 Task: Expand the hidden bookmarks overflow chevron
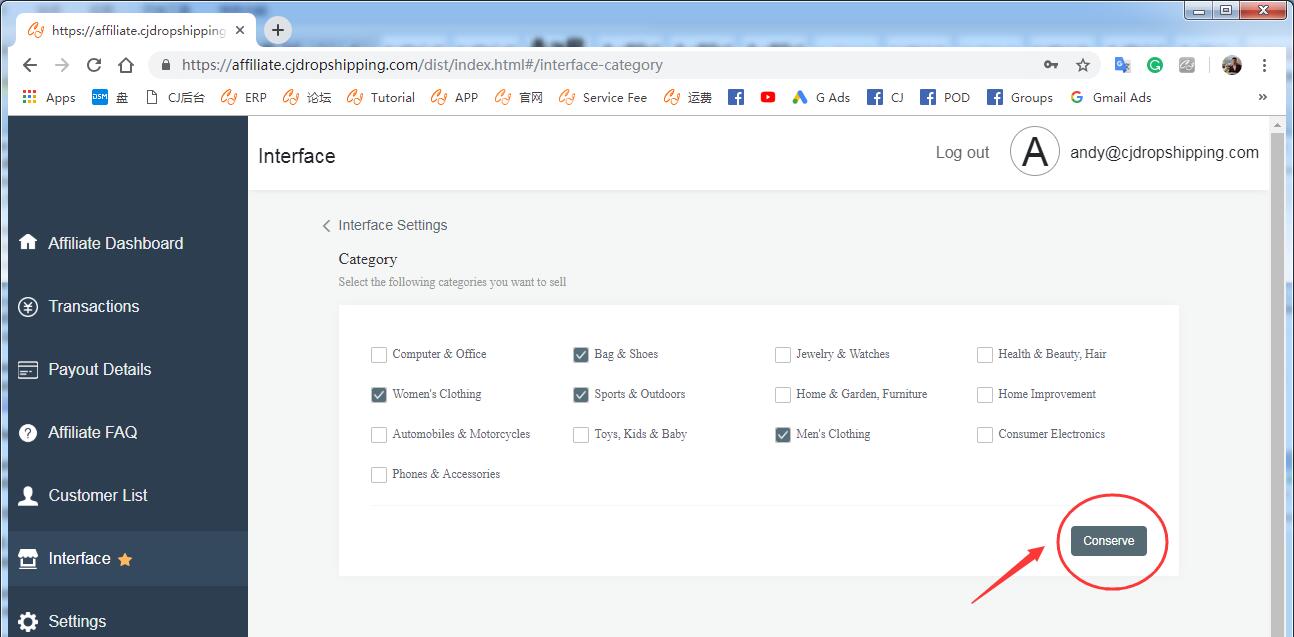click(1262, 97)
